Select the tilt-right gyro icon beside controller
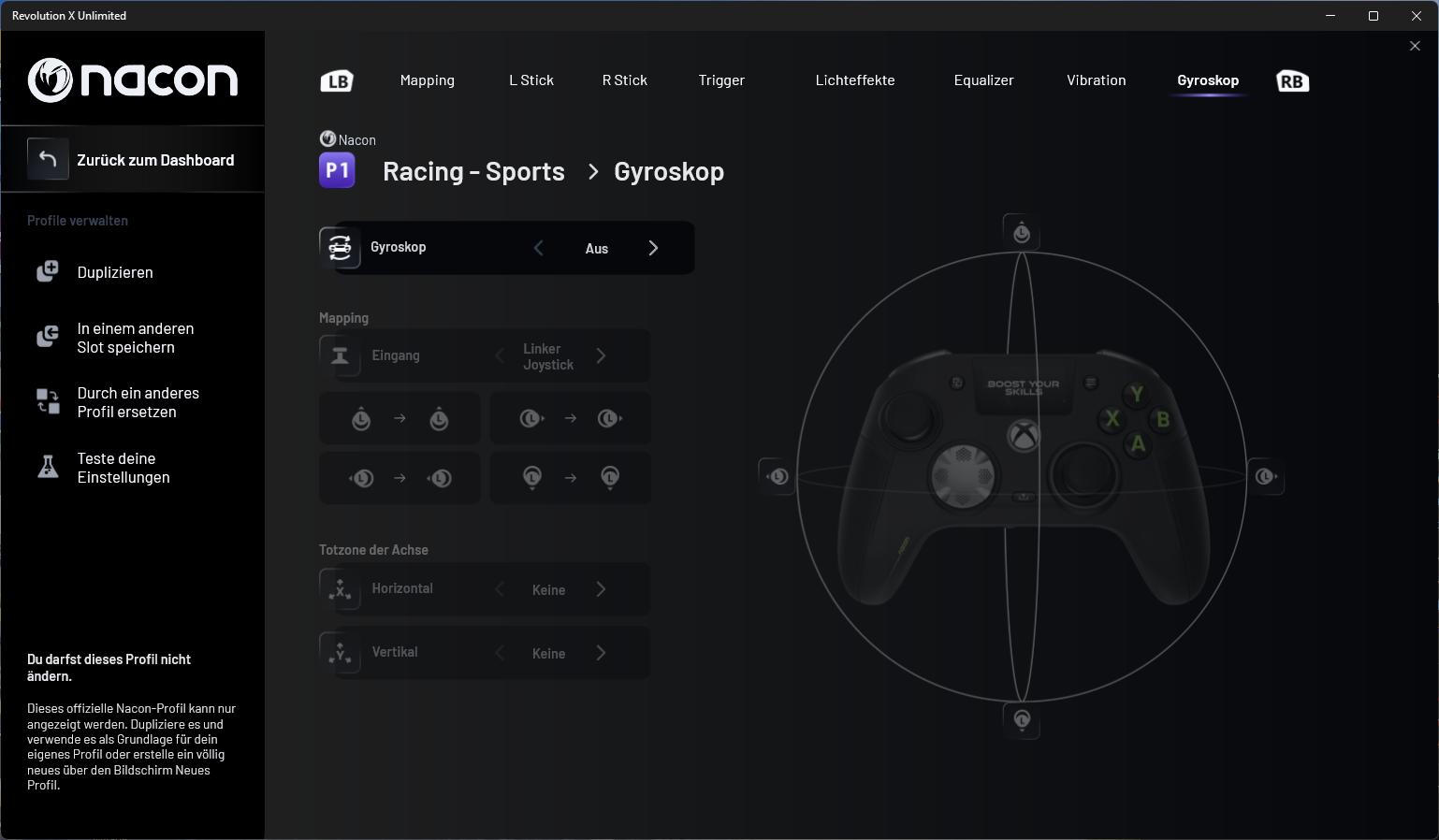This screenshot has width=1439, height=840. pyautogui.click(x=1266, y=477)
